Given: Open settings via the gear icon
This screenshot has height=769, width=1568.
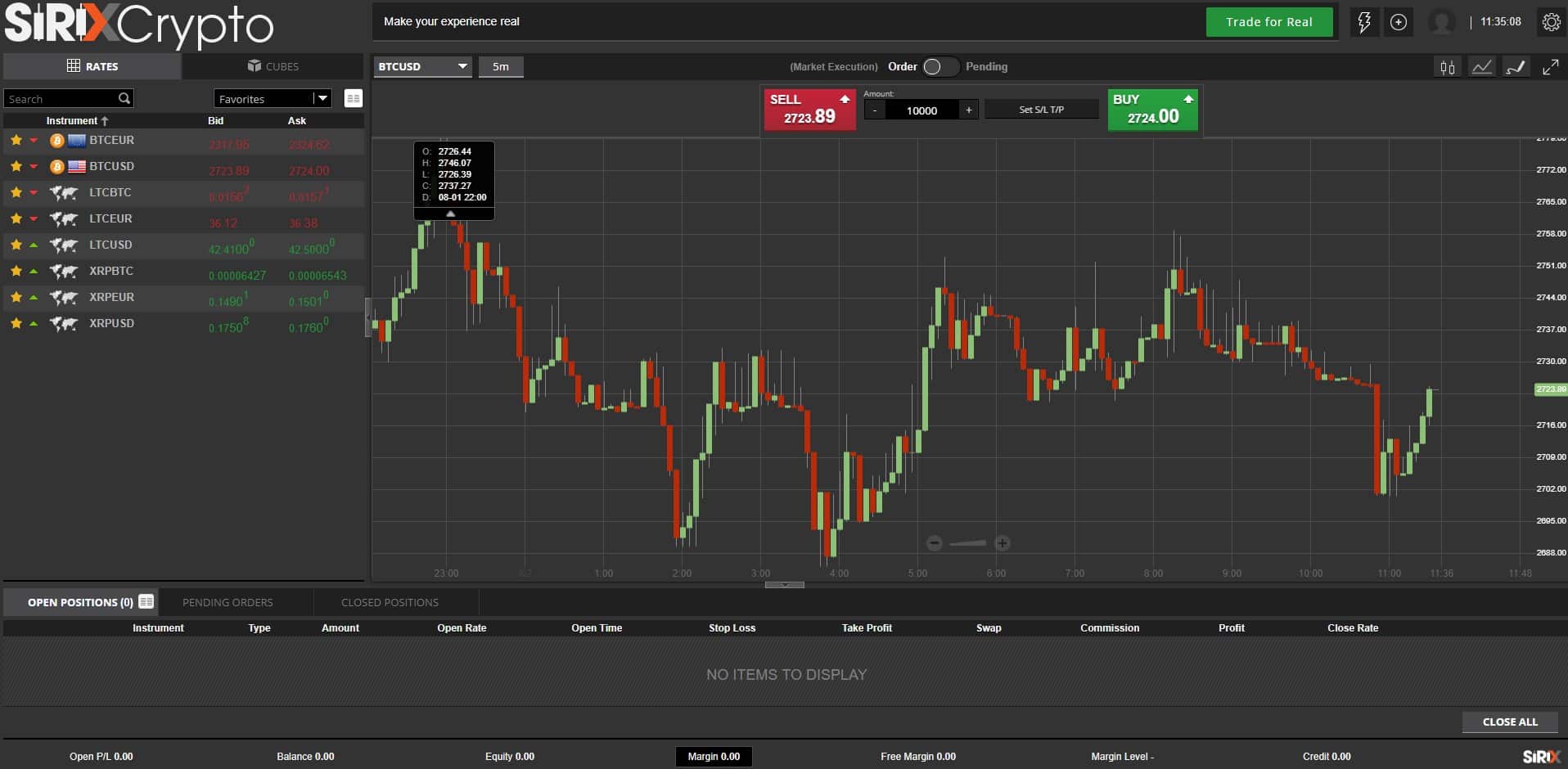Looking at the screenshot, I should pyautogui.click(x=1551, y=22).
